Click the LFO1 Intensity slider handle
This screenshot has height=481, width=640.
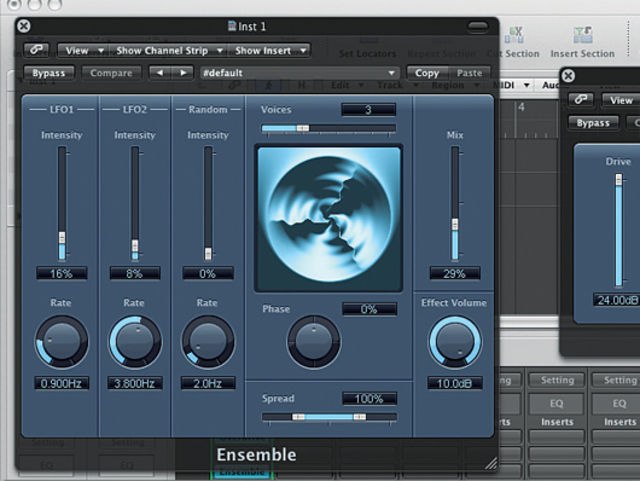click(x=62, y=238)
